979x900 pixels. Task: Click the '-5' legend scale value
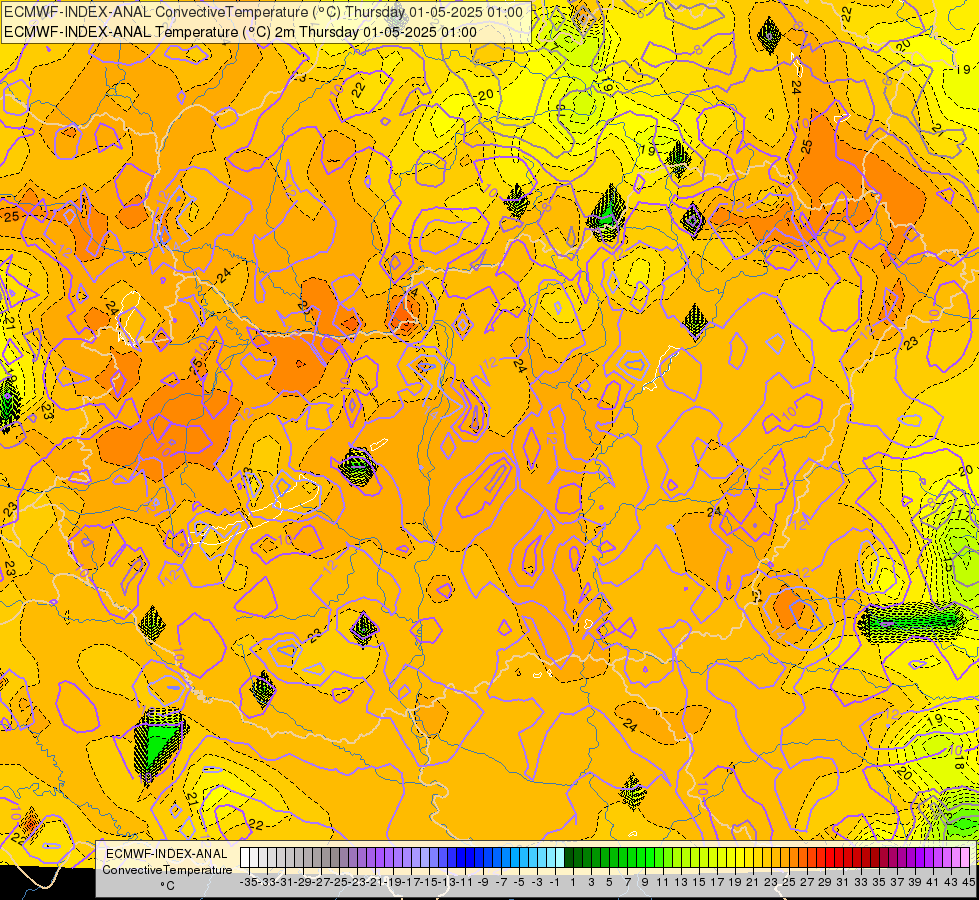pos(519,883)
